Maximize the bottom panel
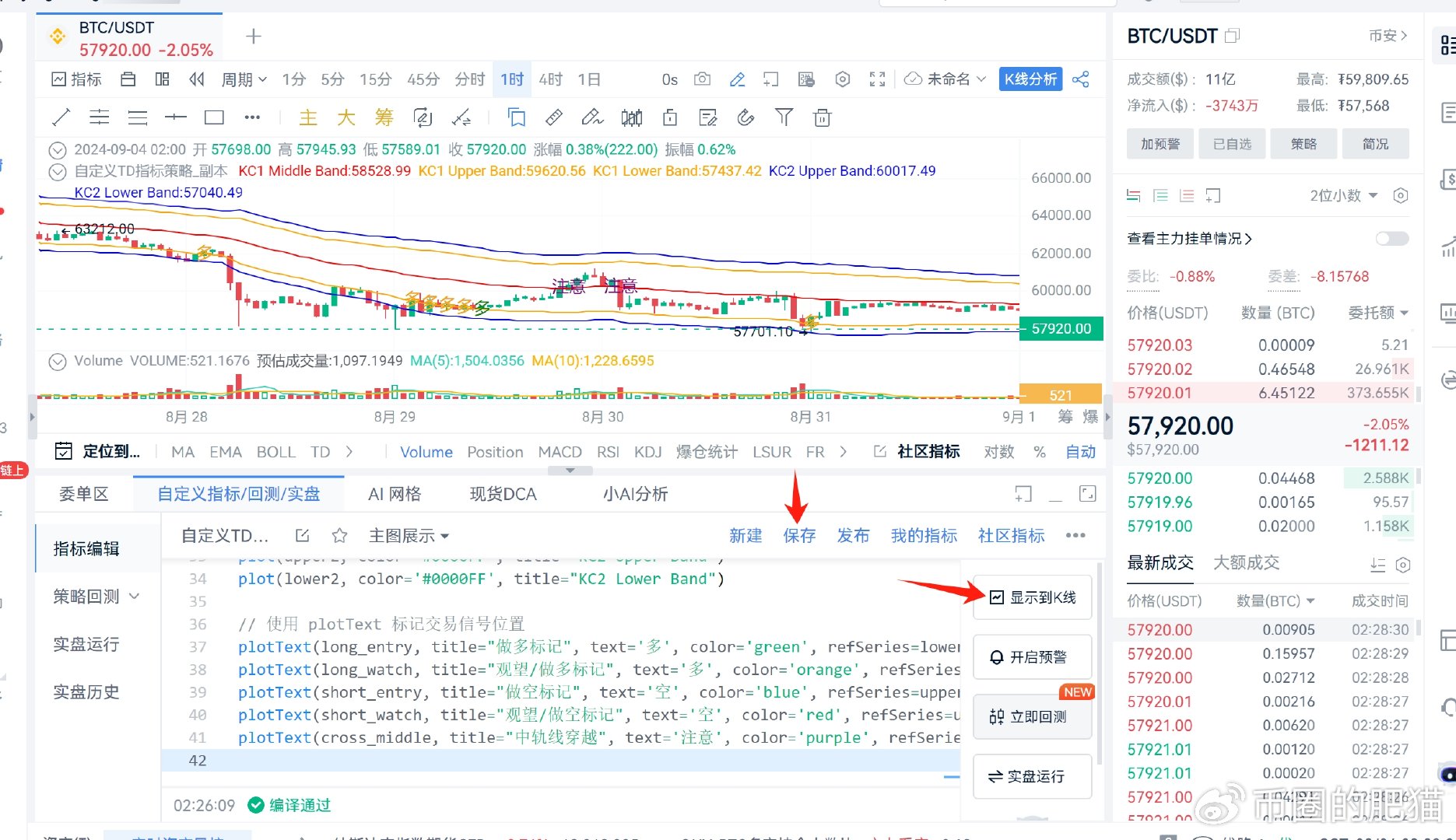The image size is (1456, 840). tap(1088, 494)
